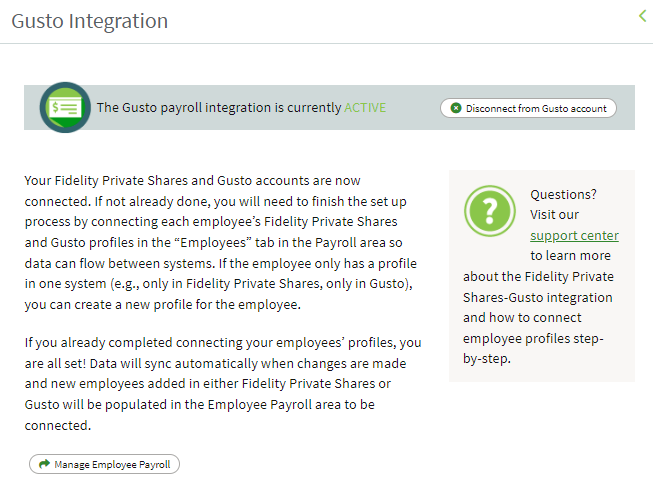Click the green arrow icon beside Manage Employee Payroll
This screenshot has width=653, height=482.
[x=44, y=464]
